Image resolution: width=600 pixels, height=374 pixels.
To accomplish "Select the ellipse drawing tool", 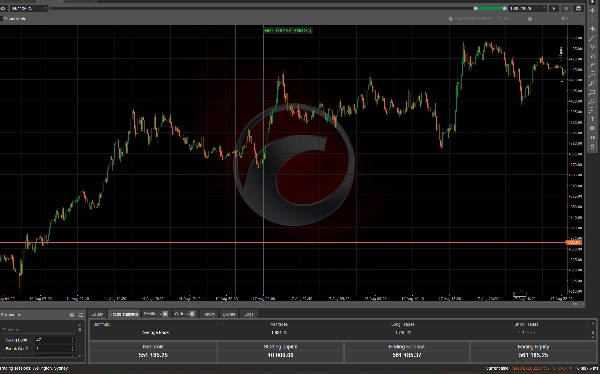I will tap(592, 101).
